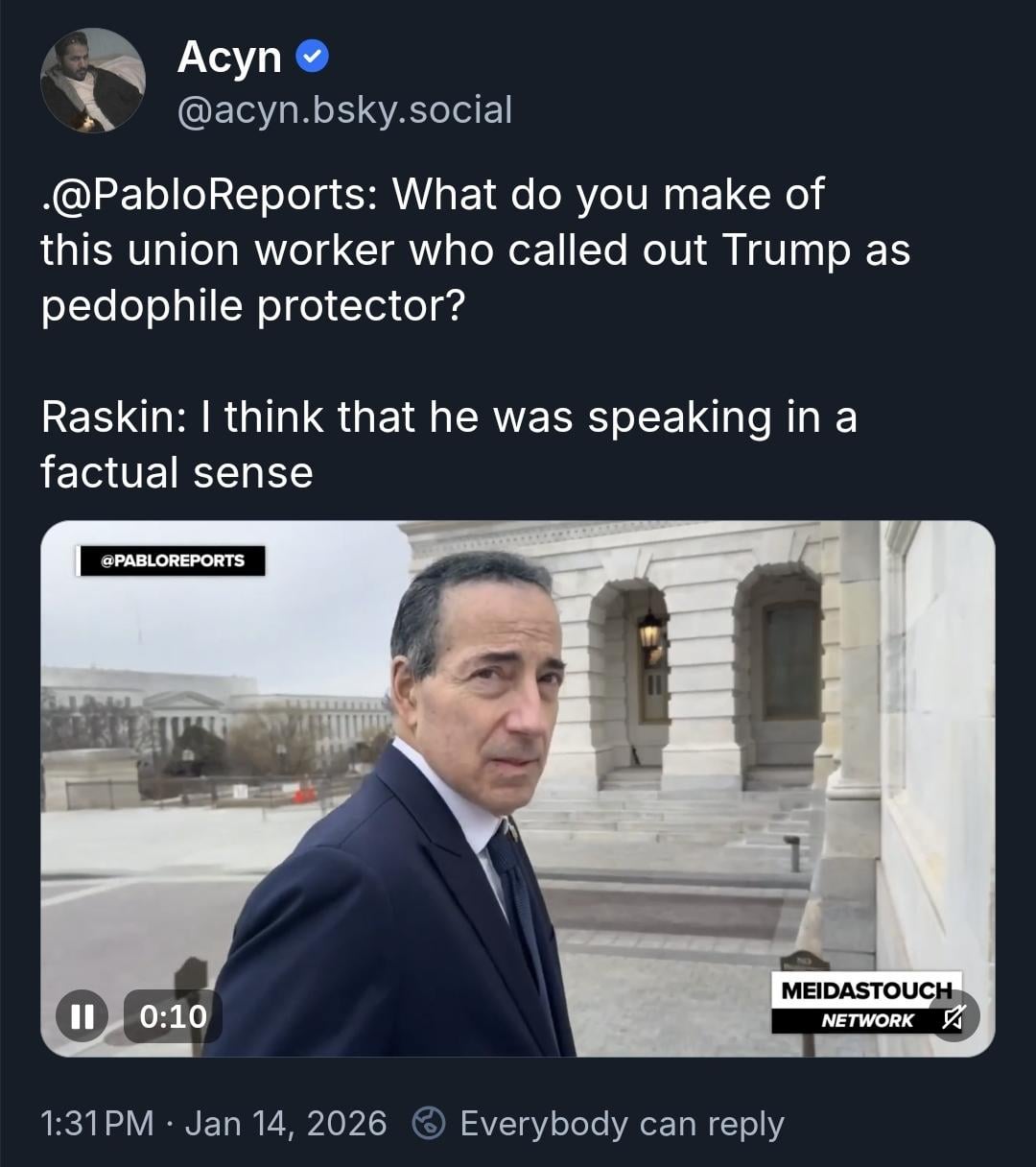Click the blue verified checkmark badge
Image resolution: width=1036 pixels, height=1167 pixels.
pos(313,58)
